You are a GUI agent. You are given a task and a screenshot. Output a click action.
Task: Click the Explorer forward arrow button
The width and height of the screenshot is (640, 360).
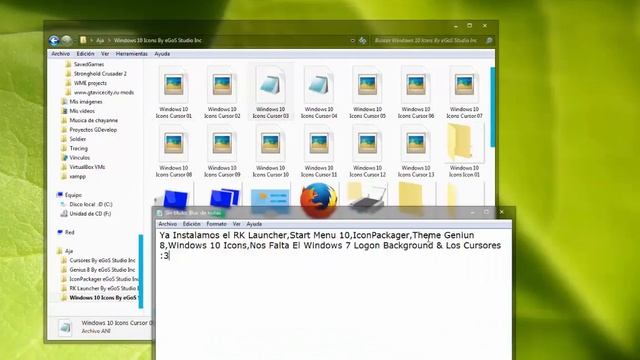(67, 40)
